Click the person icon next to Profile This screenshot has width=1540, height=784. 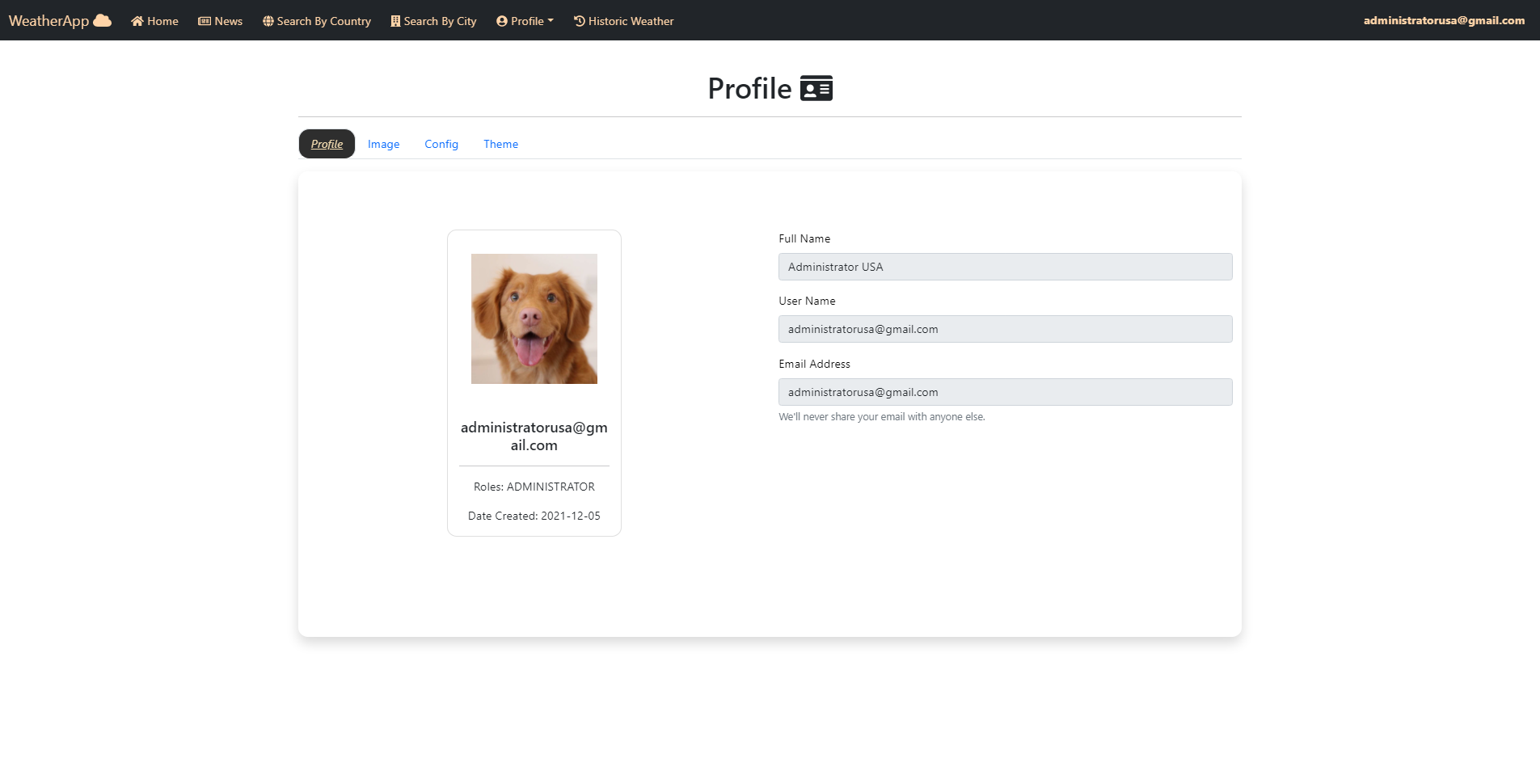501,21
